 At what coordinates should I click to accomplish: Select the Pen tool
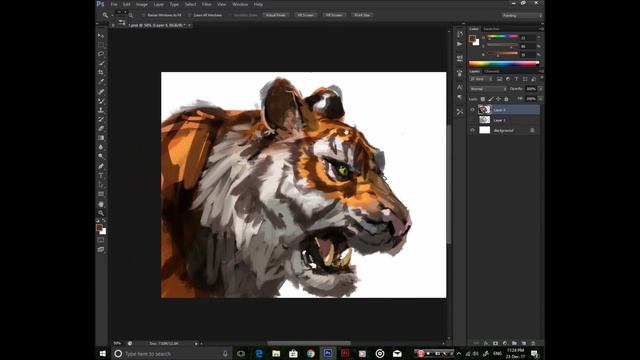coord(101,167)
